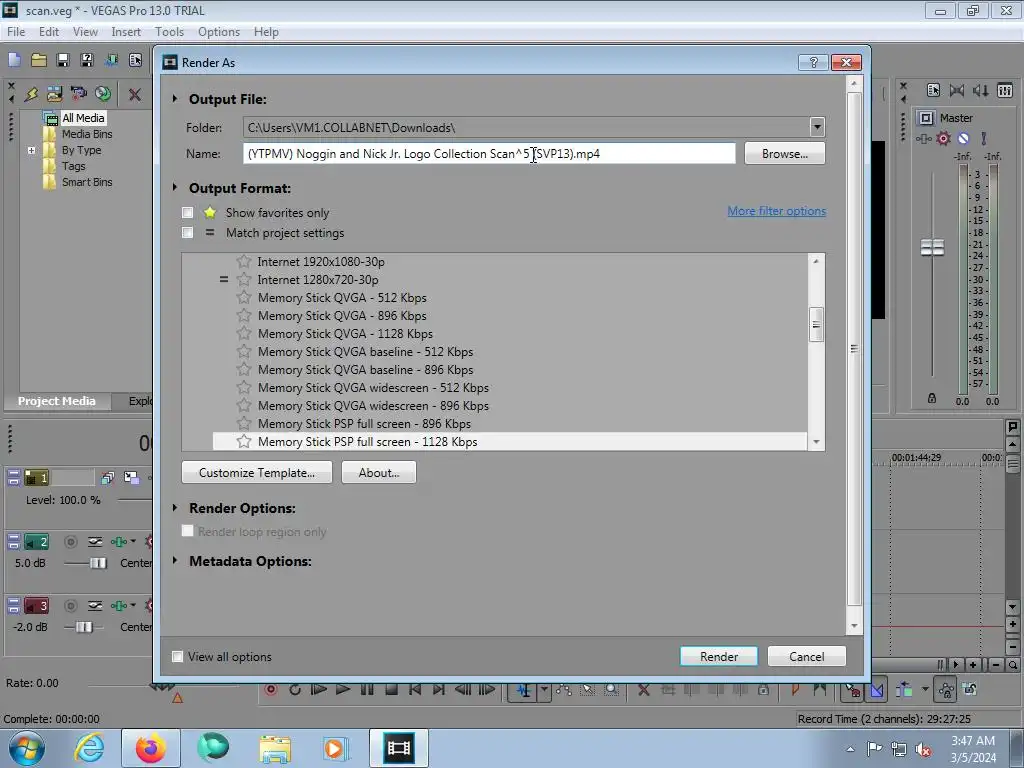This screenshot has height=768, width=1024.
Task: Select Internet 1280x720-30p template
Action: (317, 280)
